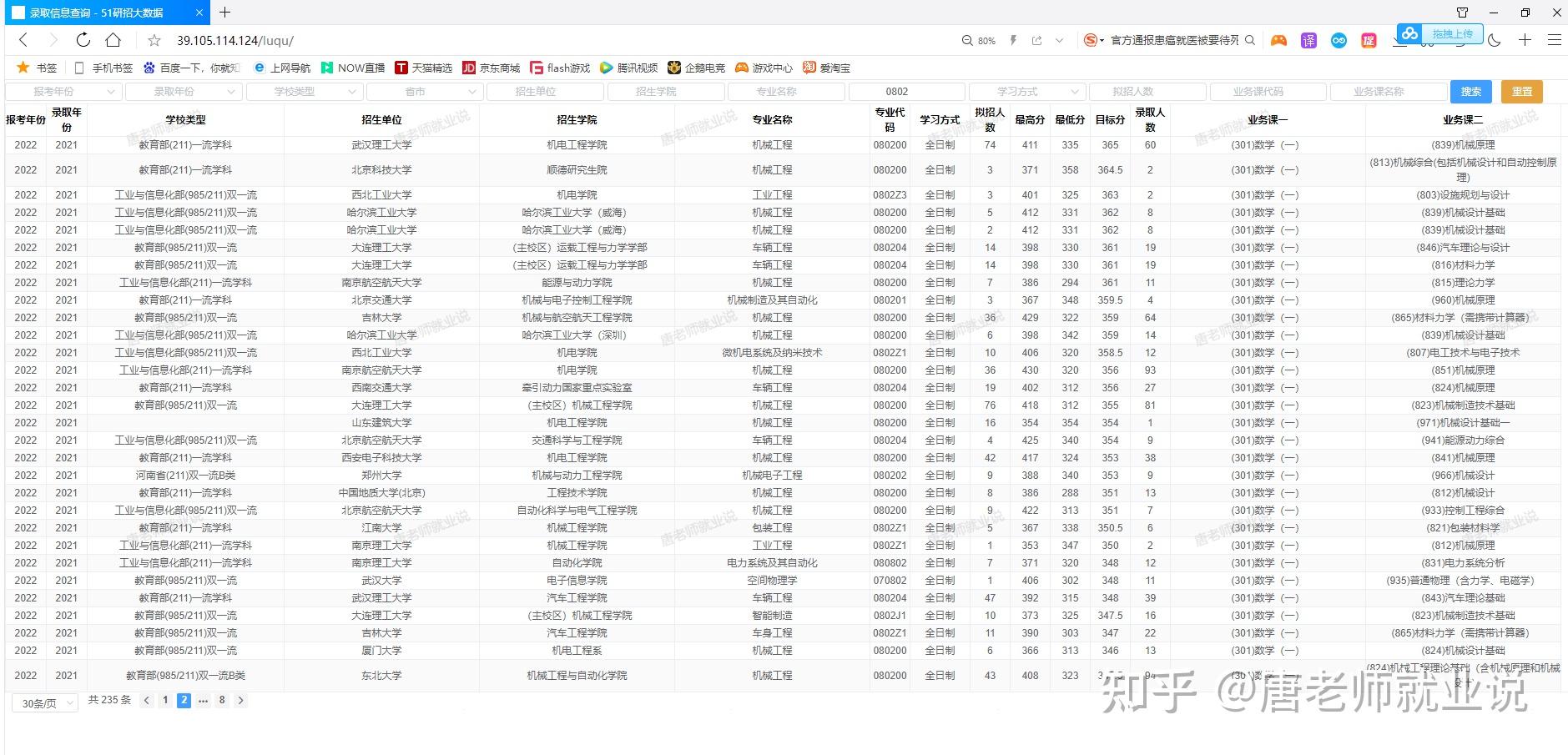This screenshot has width=1568, height=755.
Task: Open a new browser tab
Action: coord(224,13)
